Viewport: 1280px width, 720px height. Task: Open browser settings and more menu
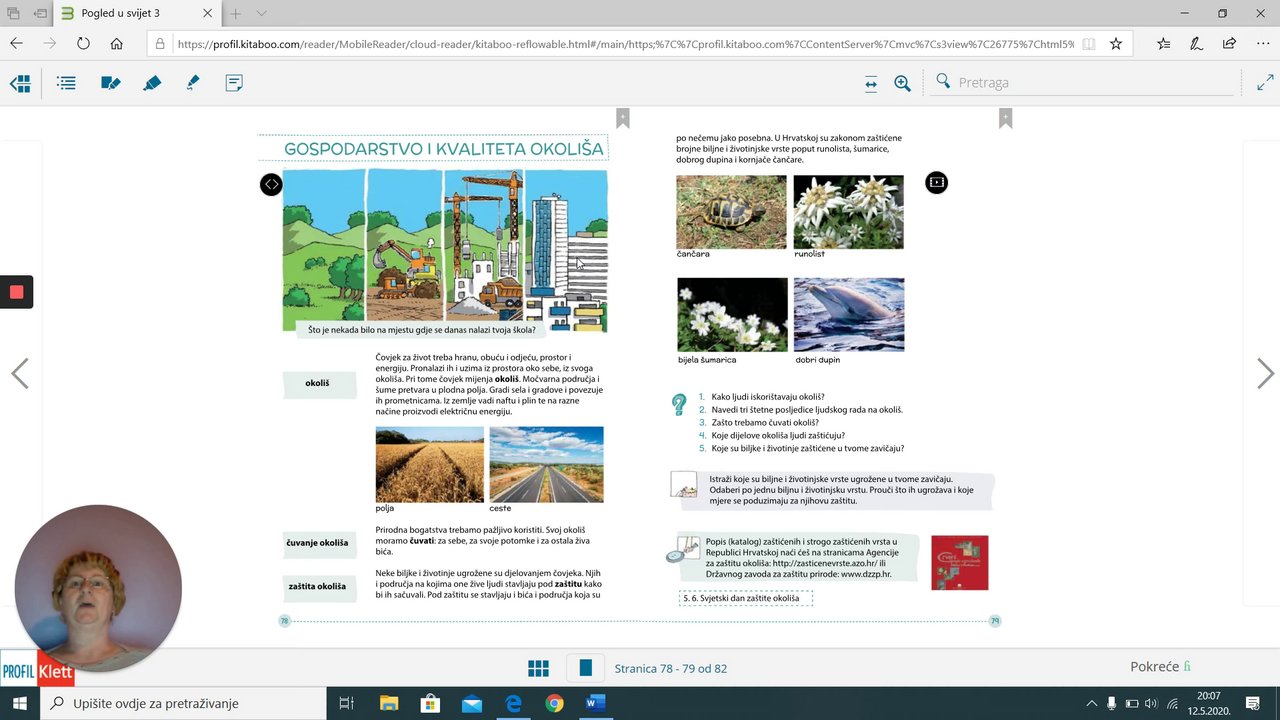tap(1262, 44)
